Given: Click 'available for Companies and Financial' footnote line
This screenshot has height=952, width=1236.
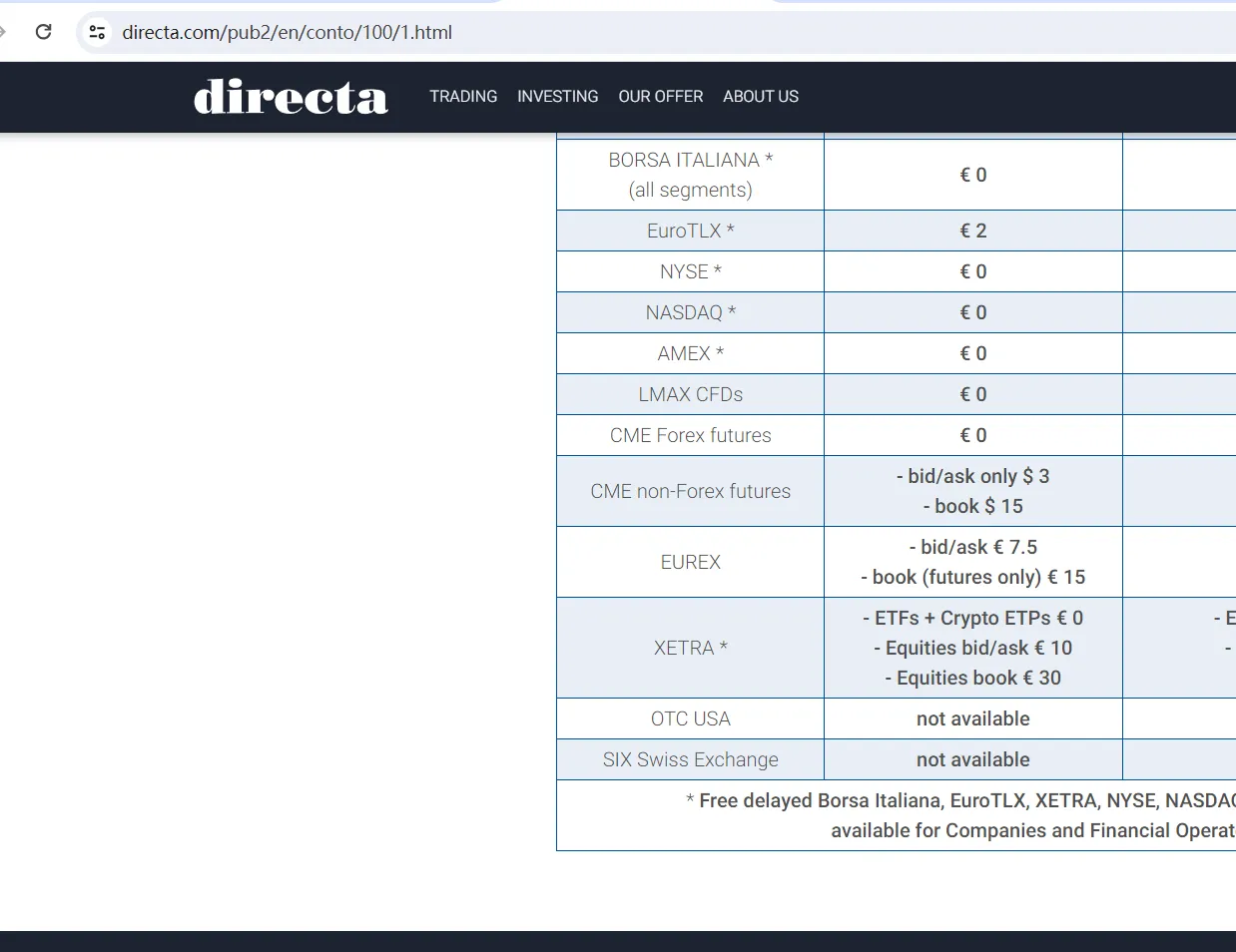Looking at the screenshot, I should [x=1033, y=830].
